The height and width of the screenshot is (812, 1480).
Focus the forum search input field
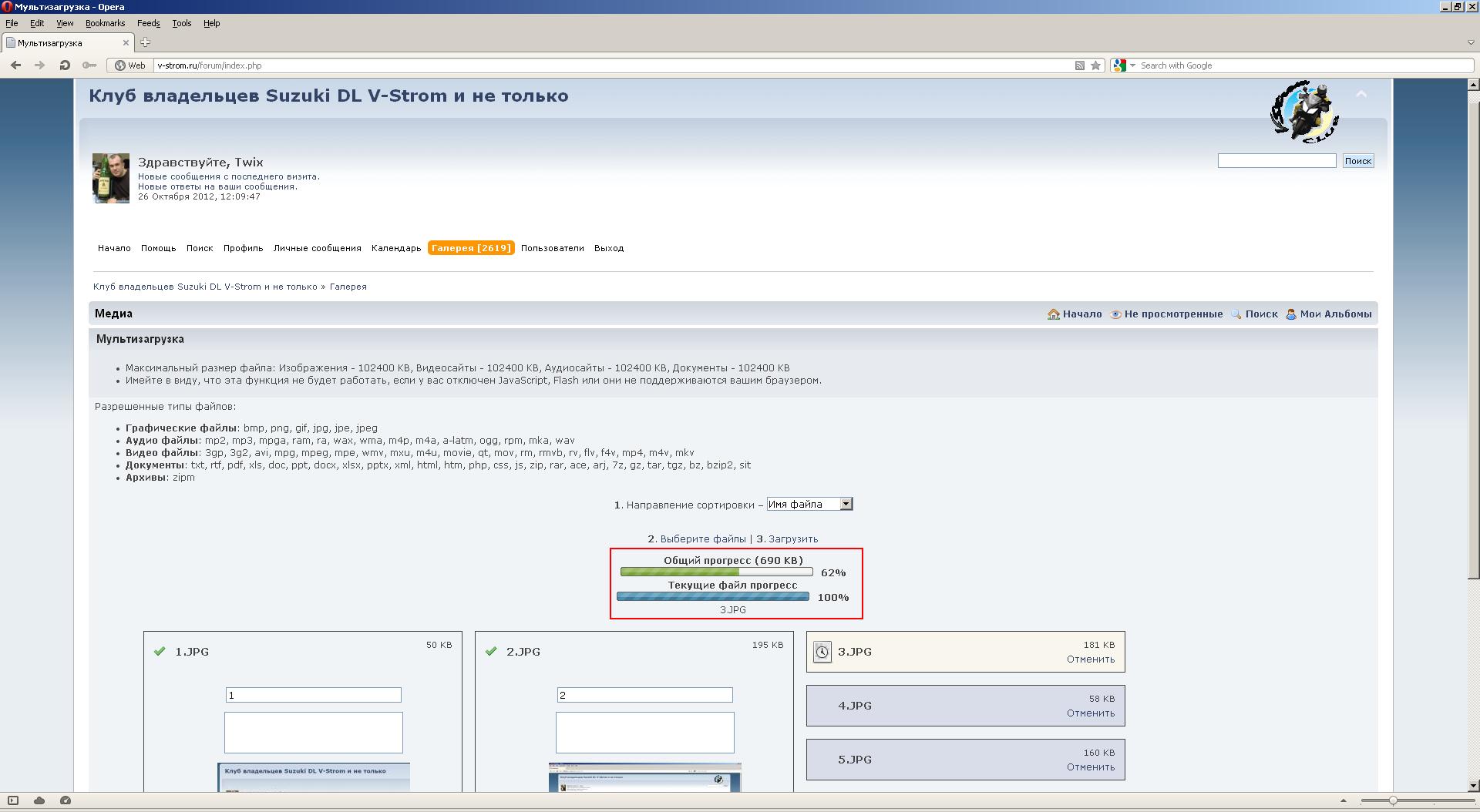coord(1276,161)
